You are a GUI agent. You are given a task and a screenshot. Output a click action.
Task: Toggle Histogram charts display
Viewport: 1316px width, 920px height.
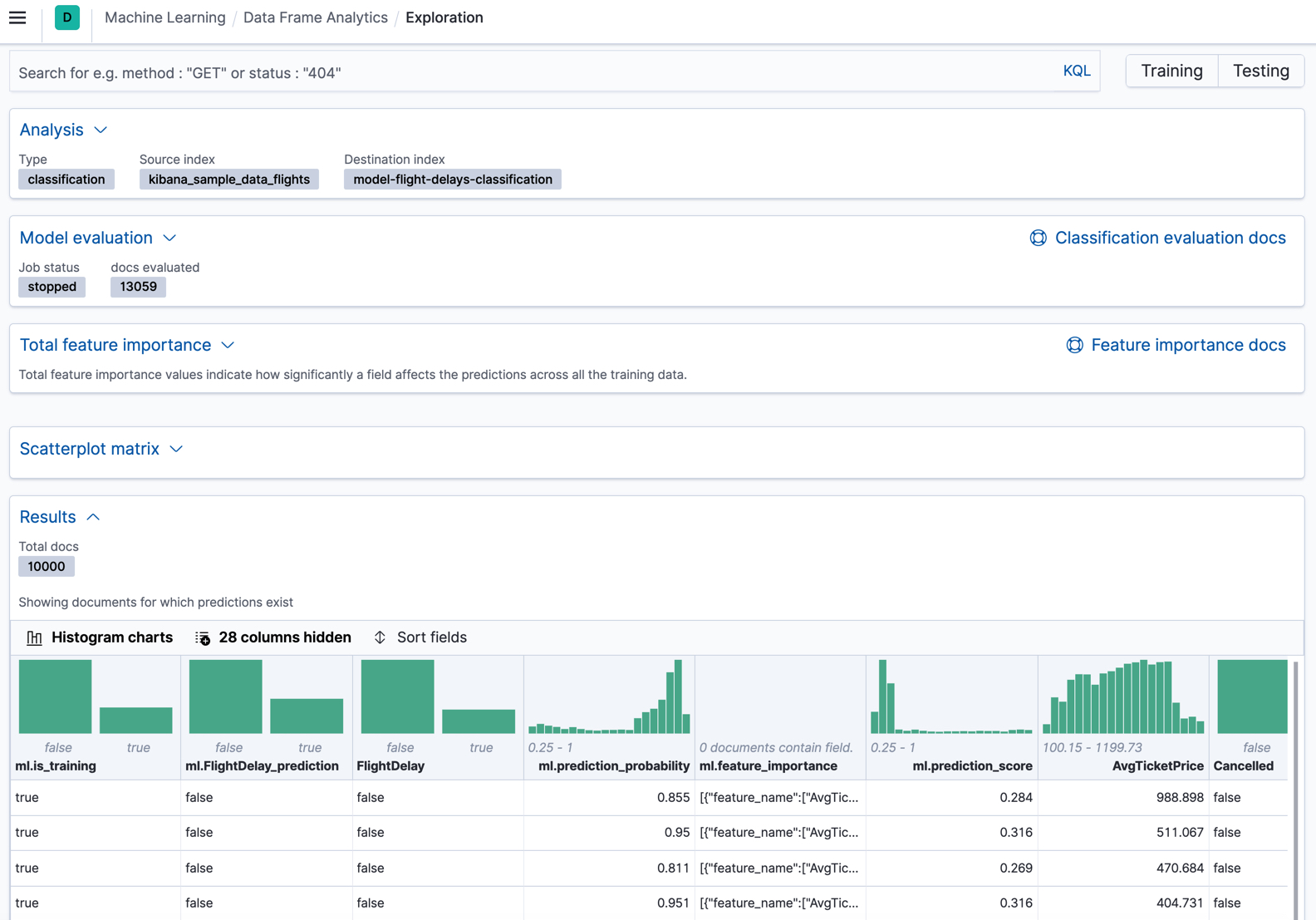point(112,637)
